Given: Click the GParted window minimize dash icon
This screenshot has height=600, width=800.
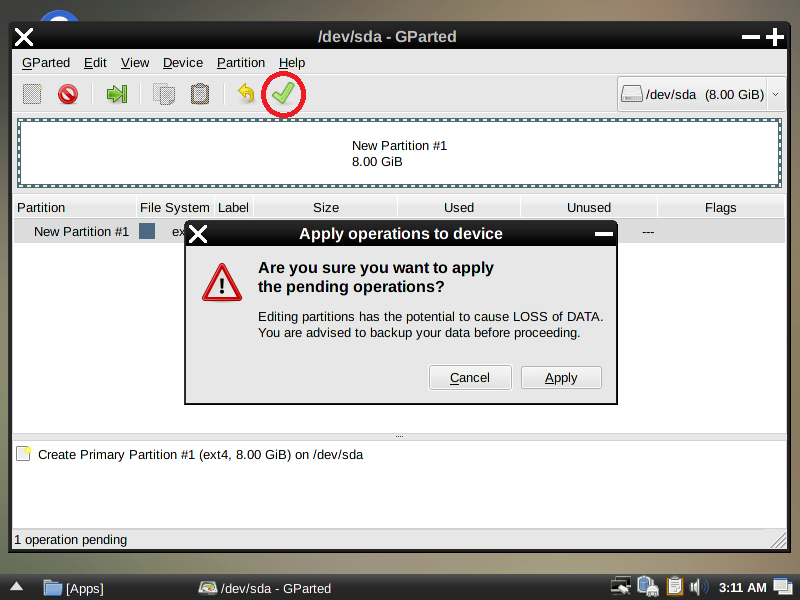Looking at the screenshot, I should click(x=751, y=37).
